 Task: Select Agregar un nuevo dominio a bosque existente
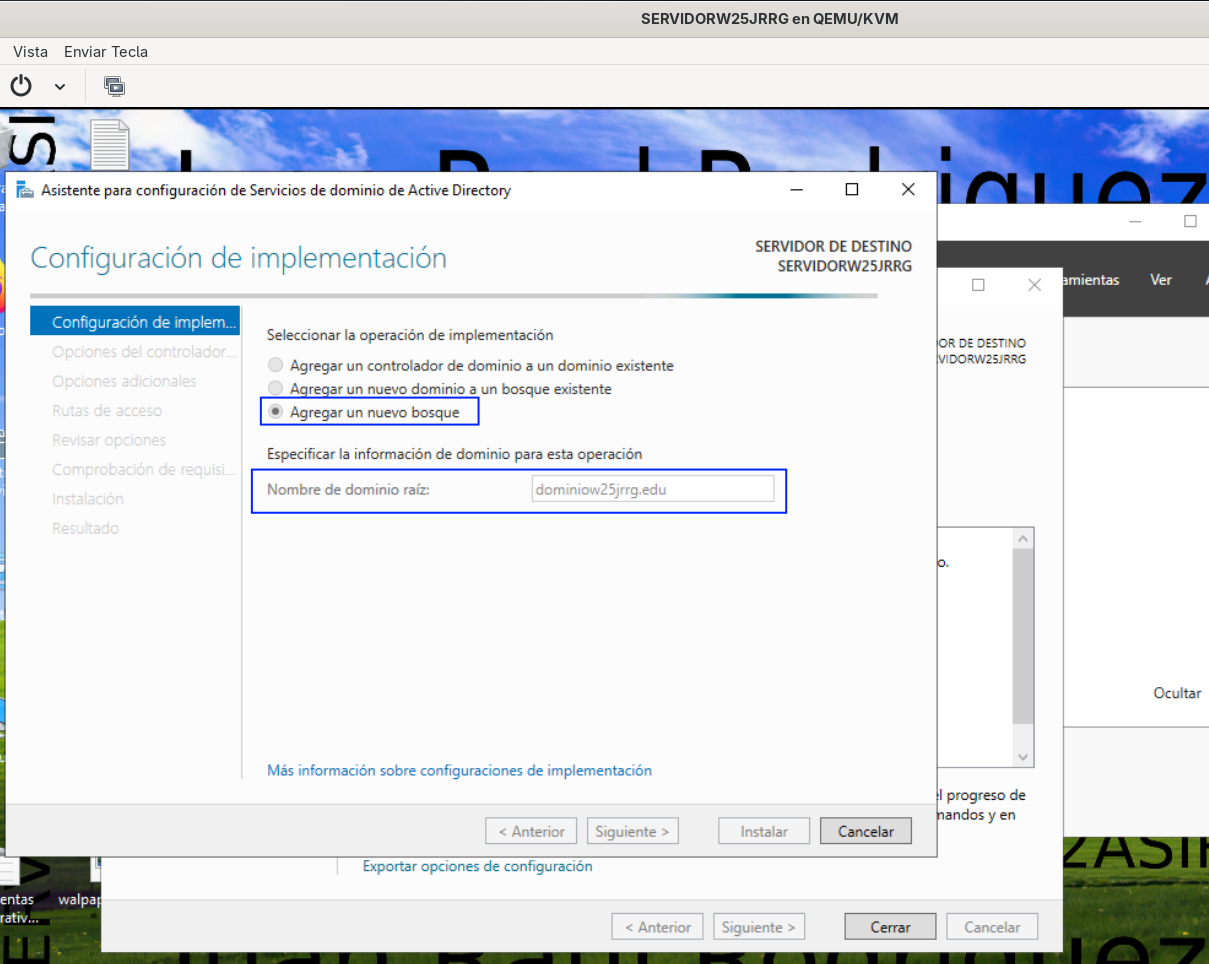tap(440, 388)
